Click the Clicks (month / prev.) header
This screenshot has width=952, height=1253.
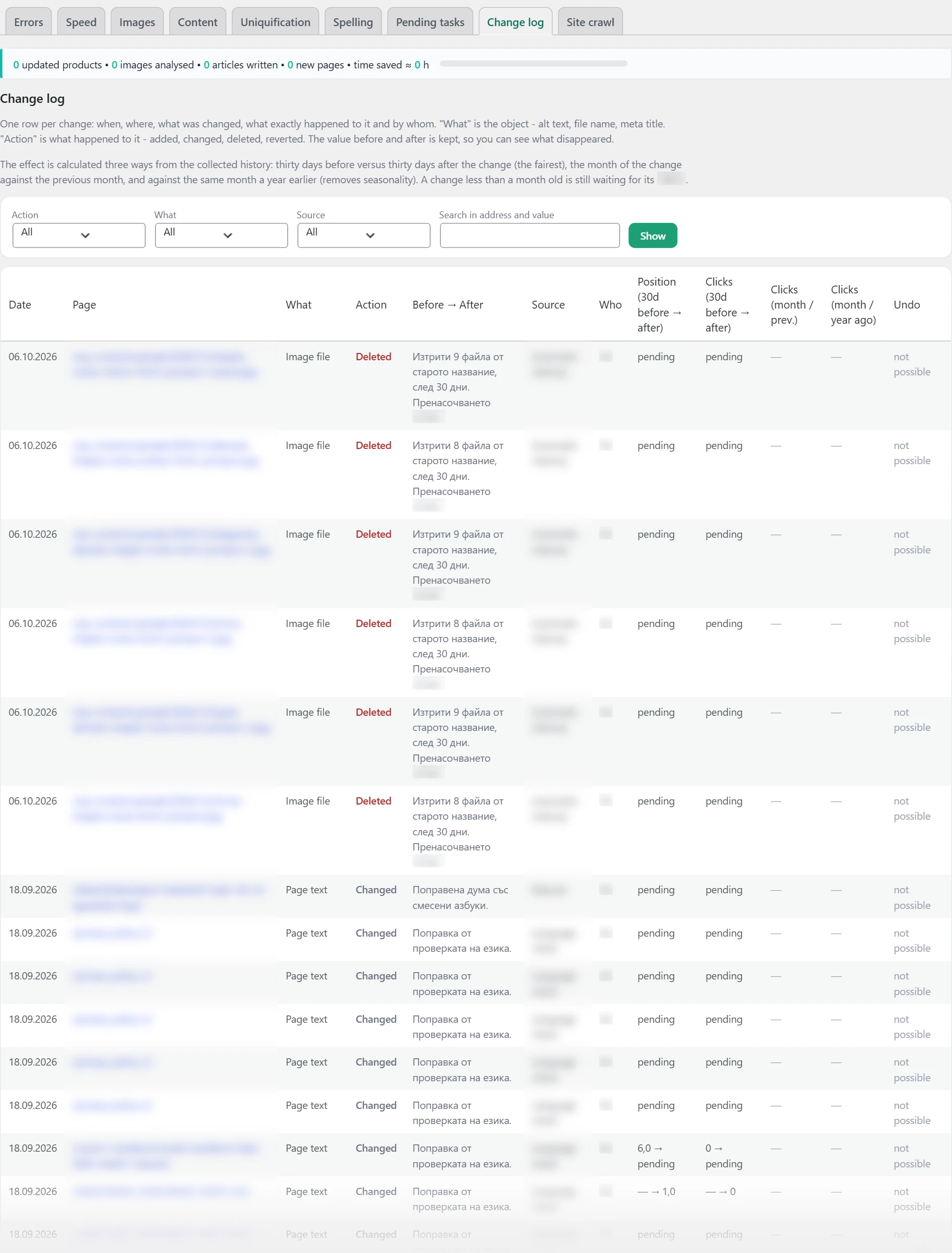(x=792, y=305)
